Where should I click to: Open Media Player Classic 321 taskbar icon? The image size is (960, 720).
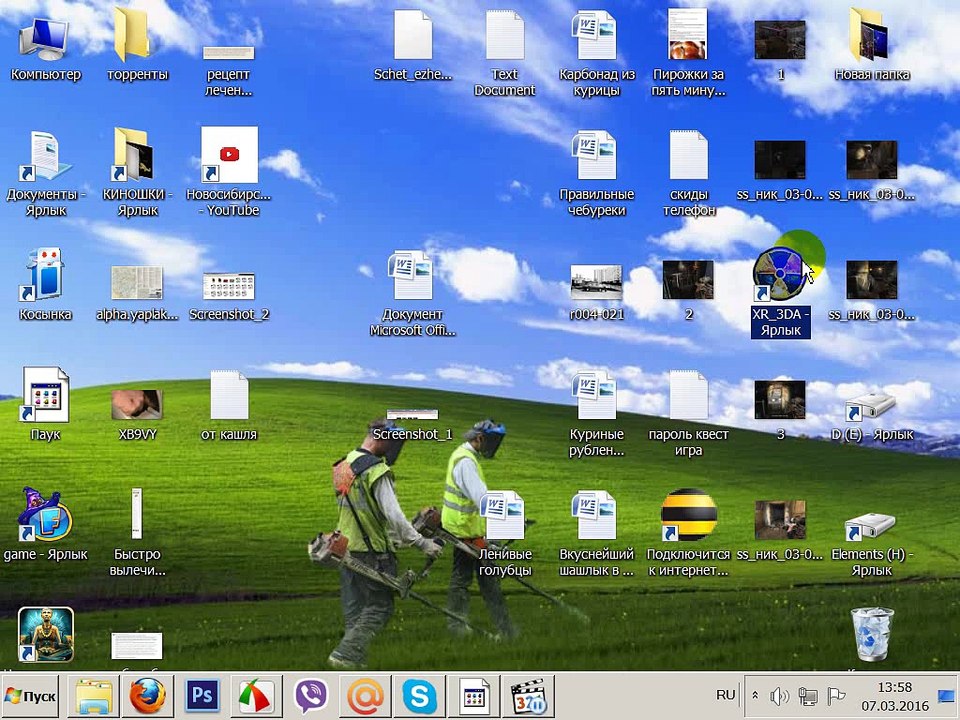click(528, 696)
